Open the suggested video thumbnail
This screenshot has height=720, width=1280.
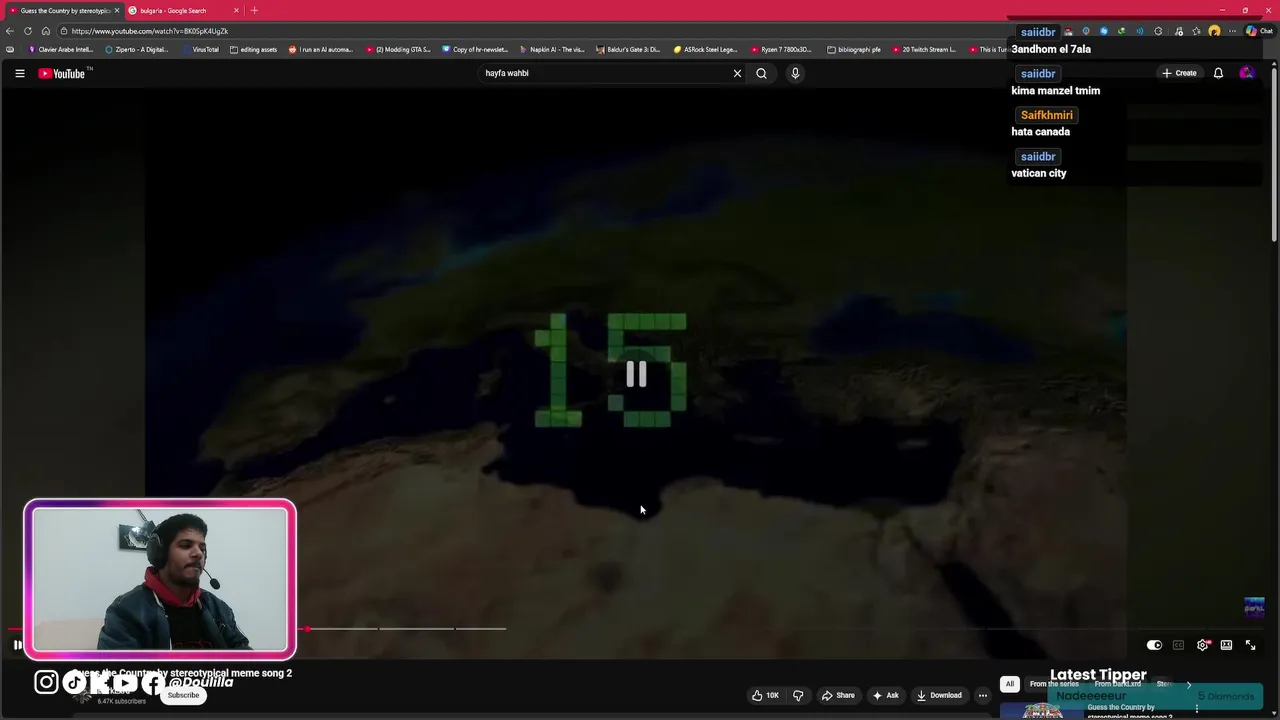(x=1041, y=711)
